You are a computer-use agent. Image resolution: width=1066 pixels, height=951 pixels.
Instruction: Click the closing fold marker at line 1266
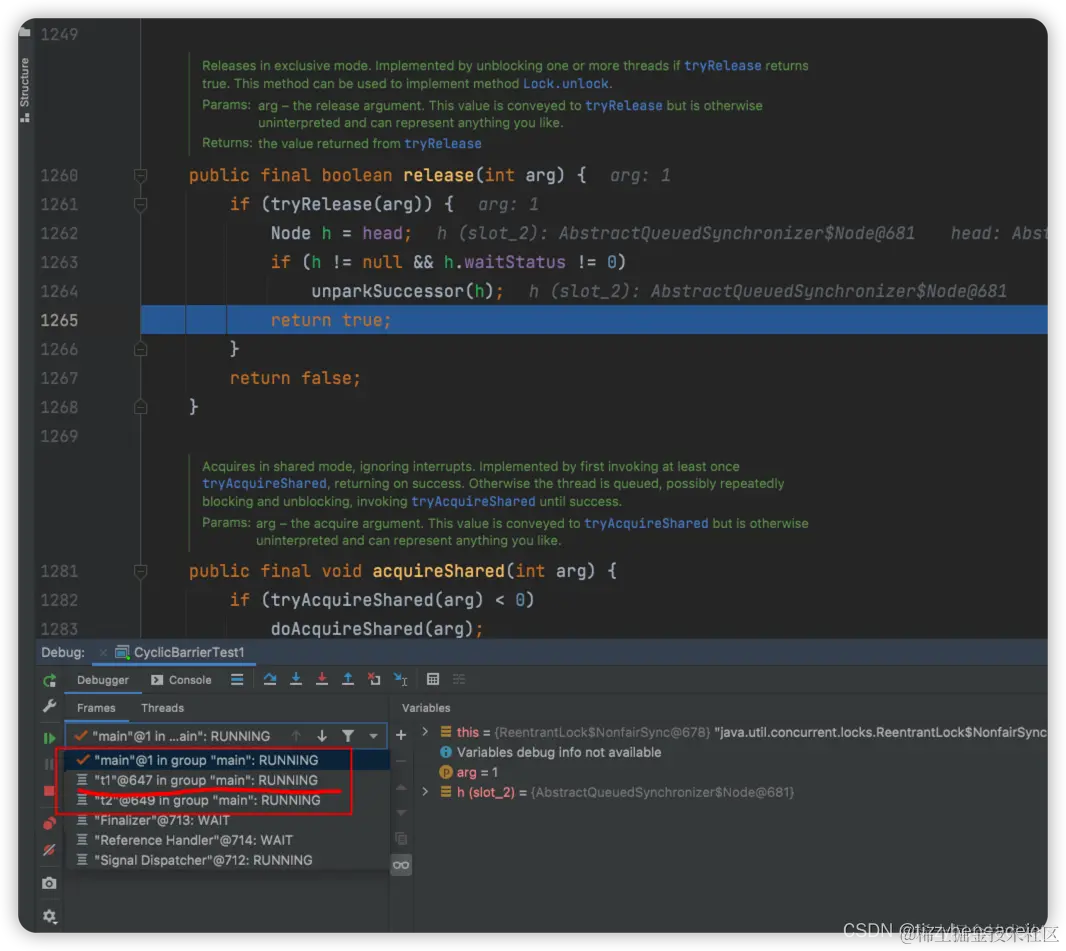point(140,349)
